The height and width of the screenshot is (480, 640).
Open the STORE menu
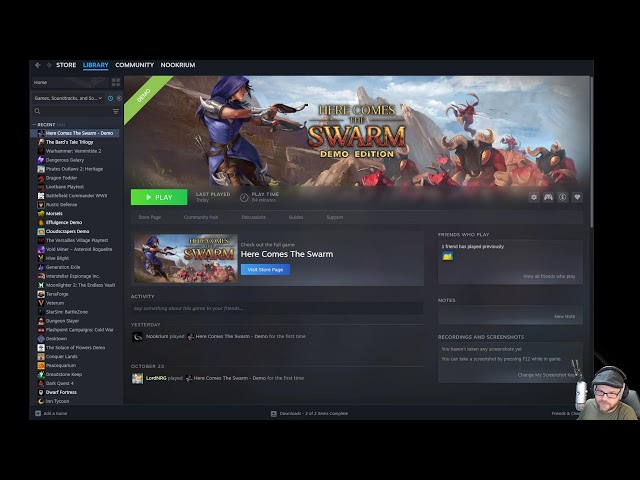[x=66, y=65]
